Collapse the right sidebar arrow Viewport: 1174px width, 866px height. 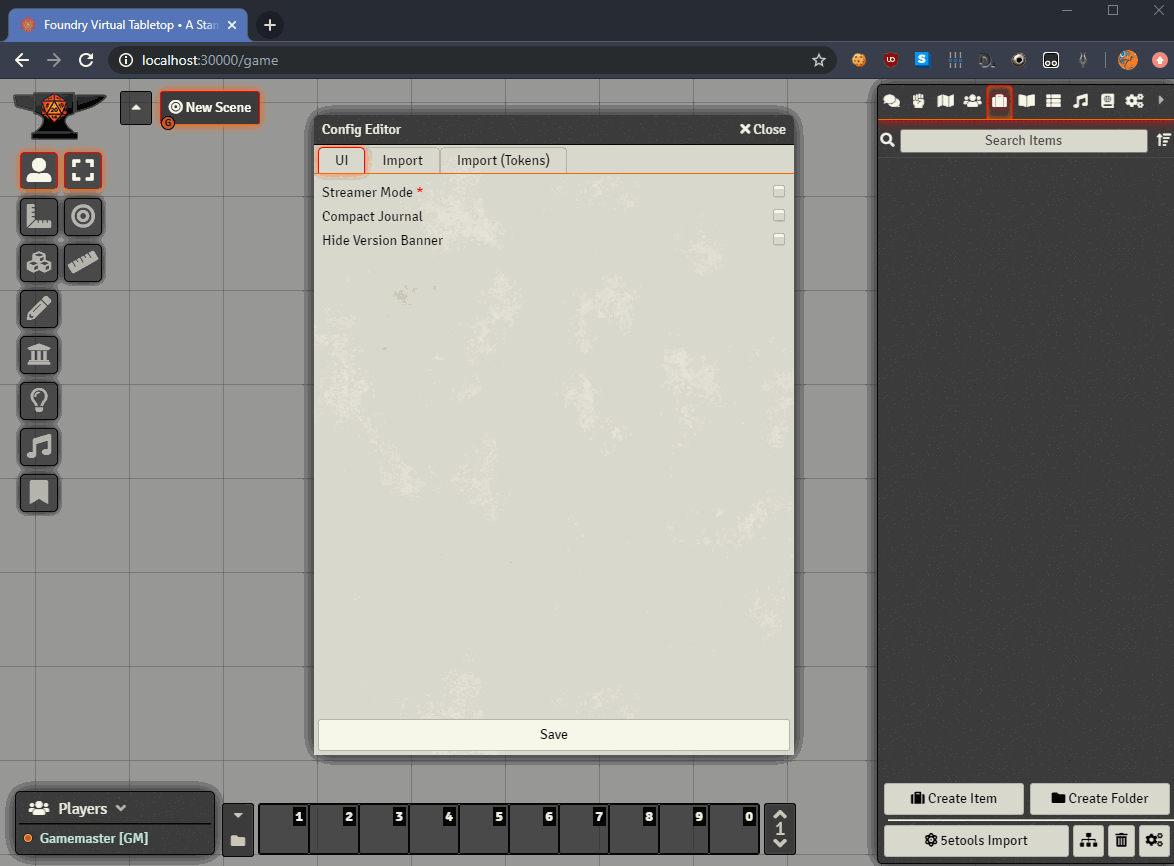[x=1161, y=101]
